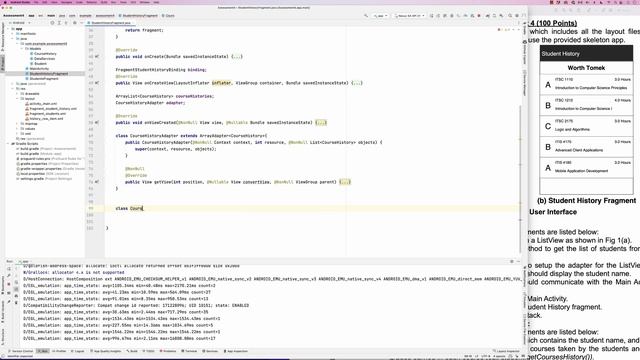Expand the manifests folder
This screenshot has width=640, height=360.
[13, 34]
